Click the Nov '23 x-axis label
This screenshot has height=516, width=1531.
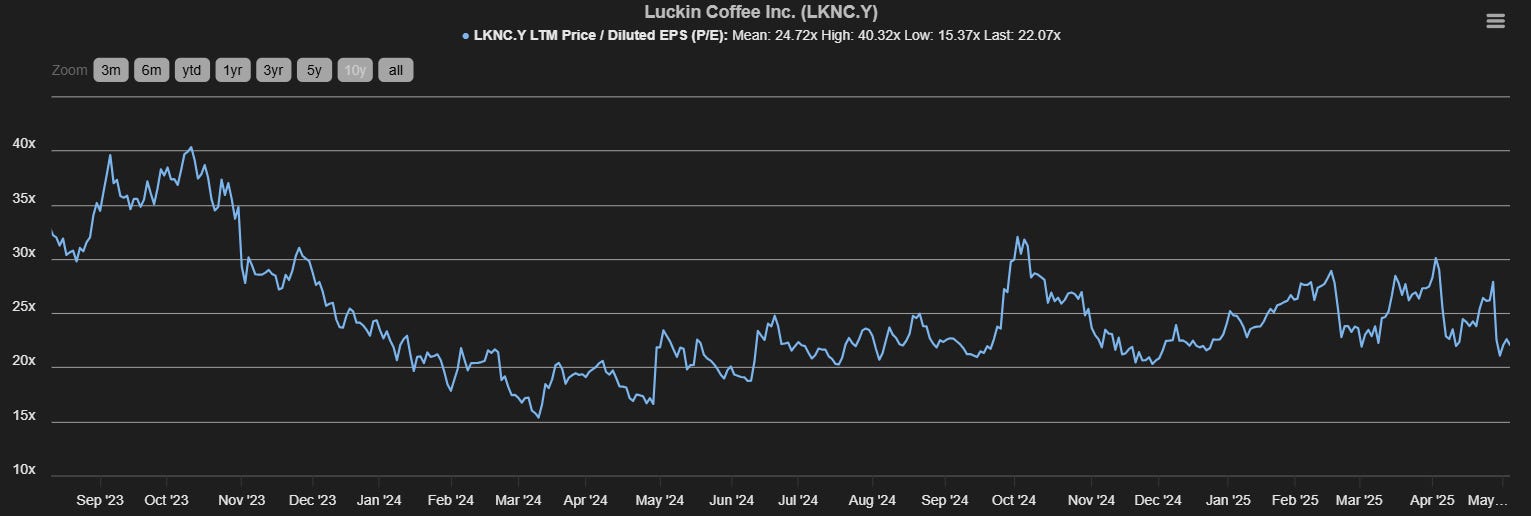(242, 500)
